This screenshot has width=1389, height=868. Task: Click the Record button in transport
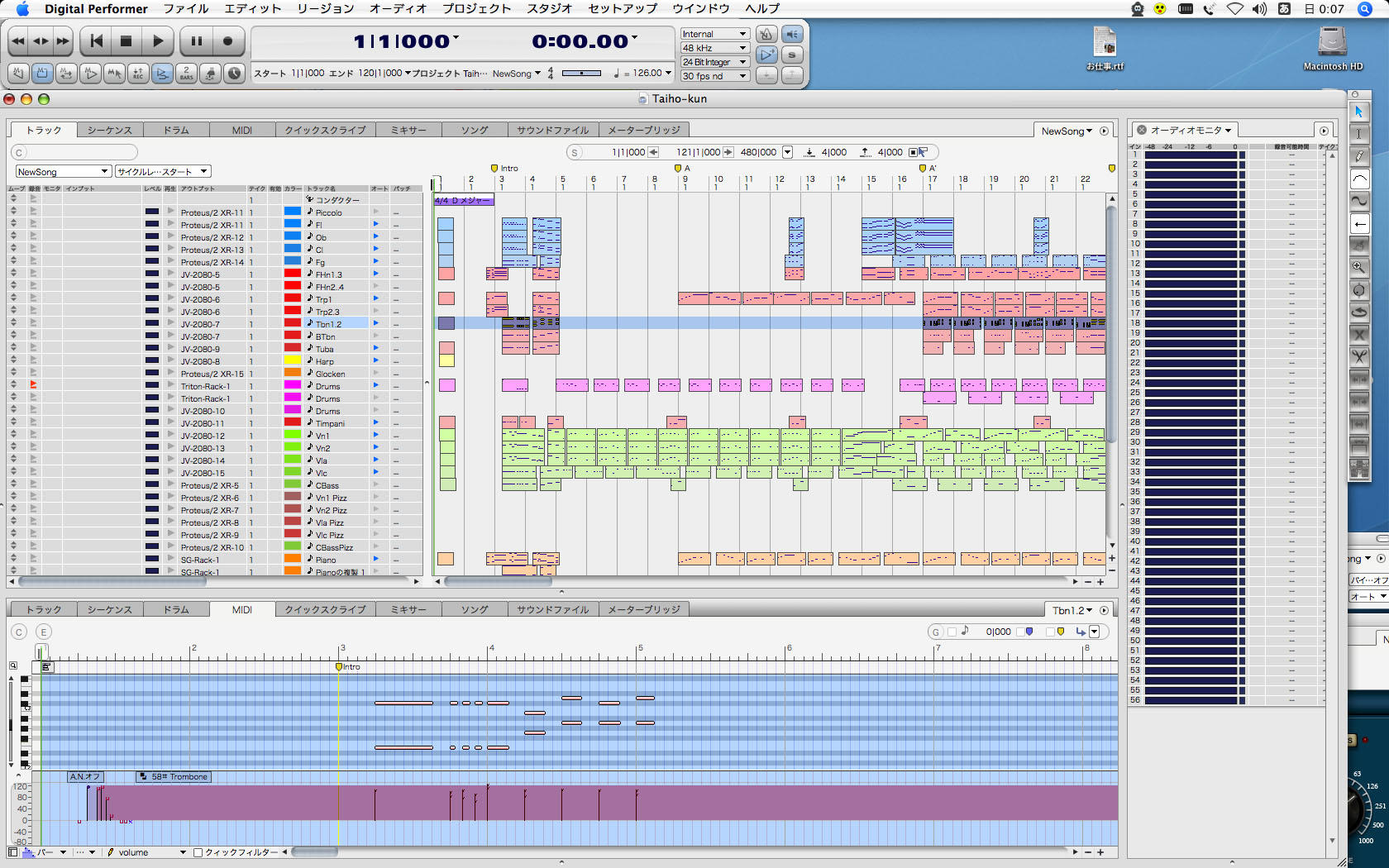click(228, 41)
